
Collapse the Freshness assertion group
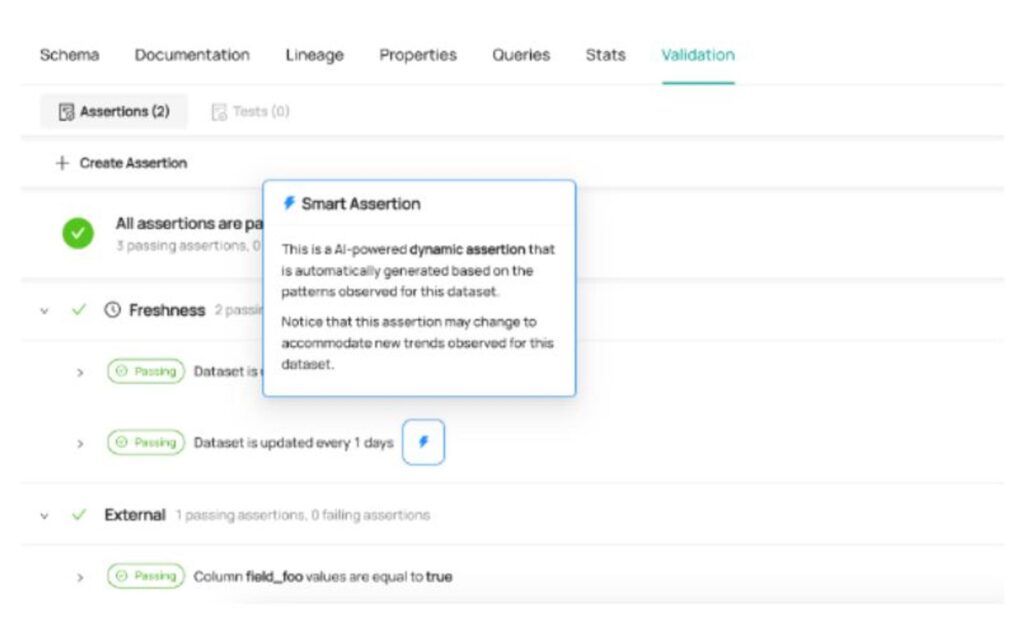[x=44, y=311]
